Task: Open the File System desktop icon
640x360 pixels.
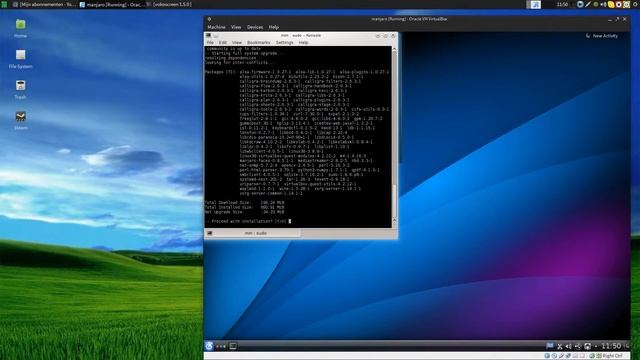Action: pos(20,55)
